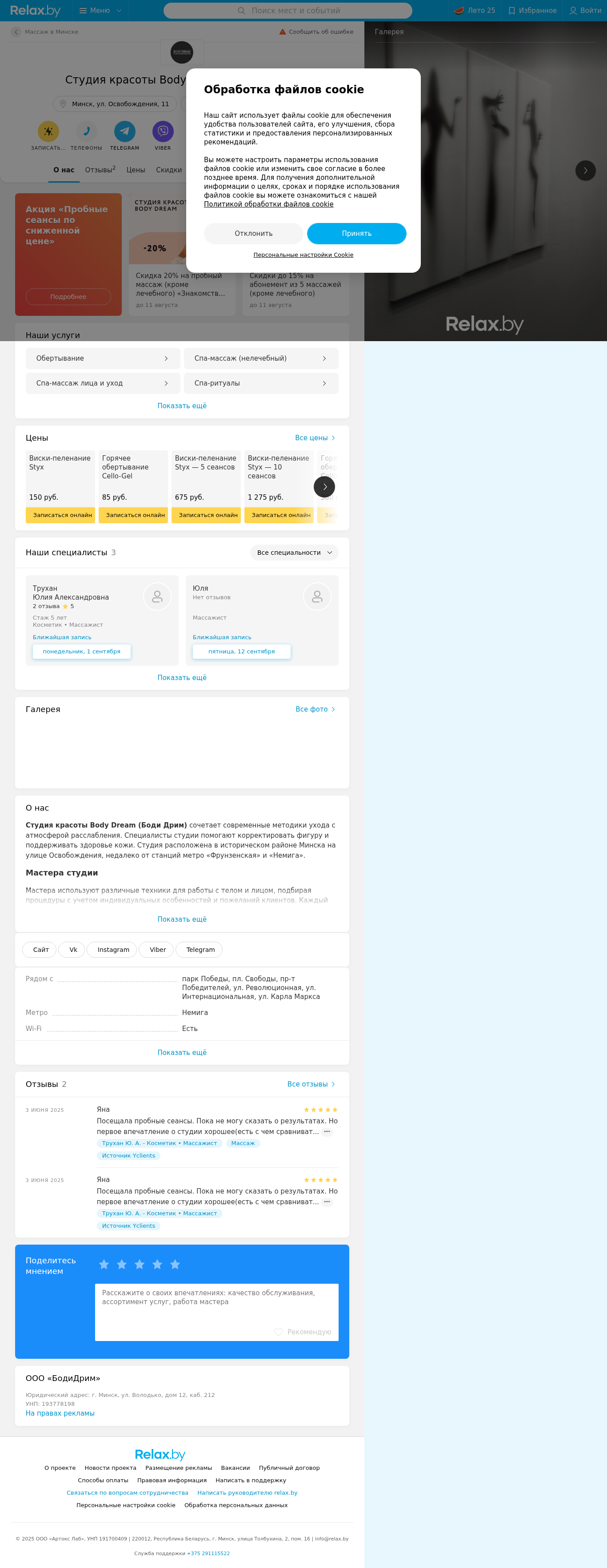The image size is (607, 1568).
Task: Click Трухан Юлия Александровна avatar icon
Action: click(x=157, y=597)
